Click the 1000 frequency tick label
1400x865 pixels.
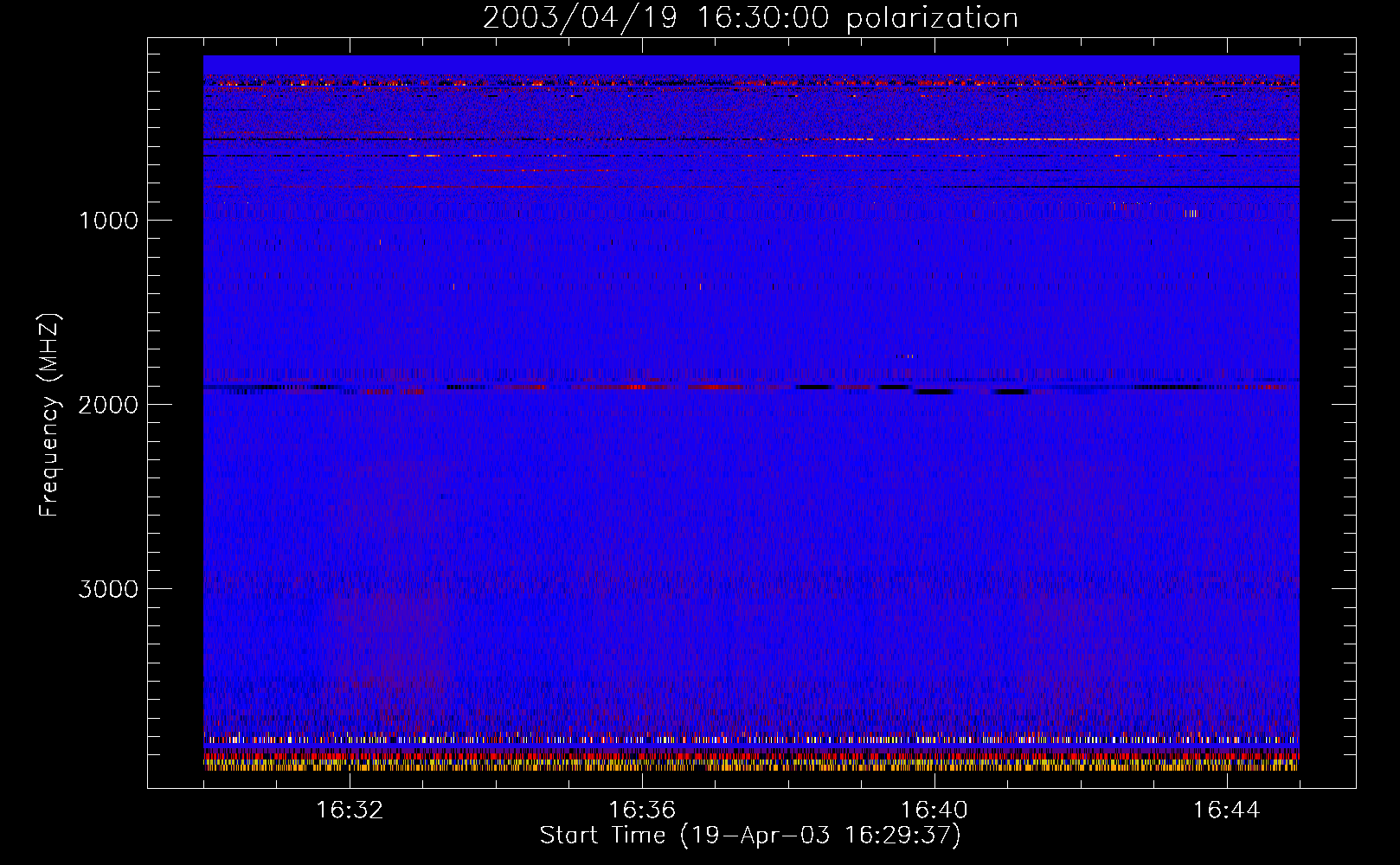pyautogui.click(x=108, y=221)
